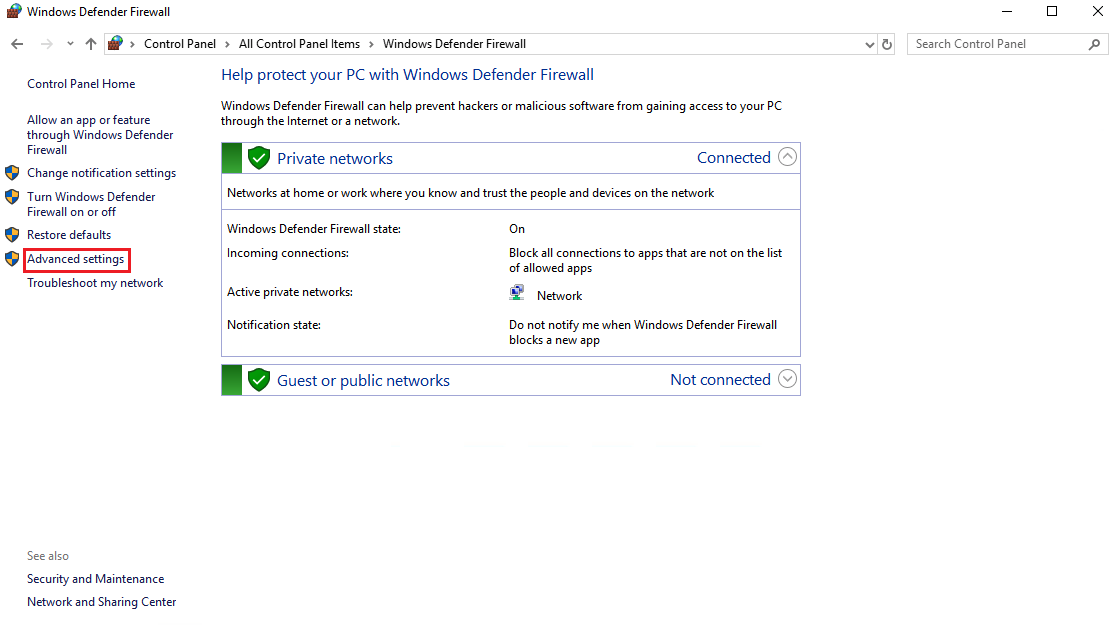Click the firewall icon in the address bar
Viewport: 1120px width, 627px height.
coord(115,44)
